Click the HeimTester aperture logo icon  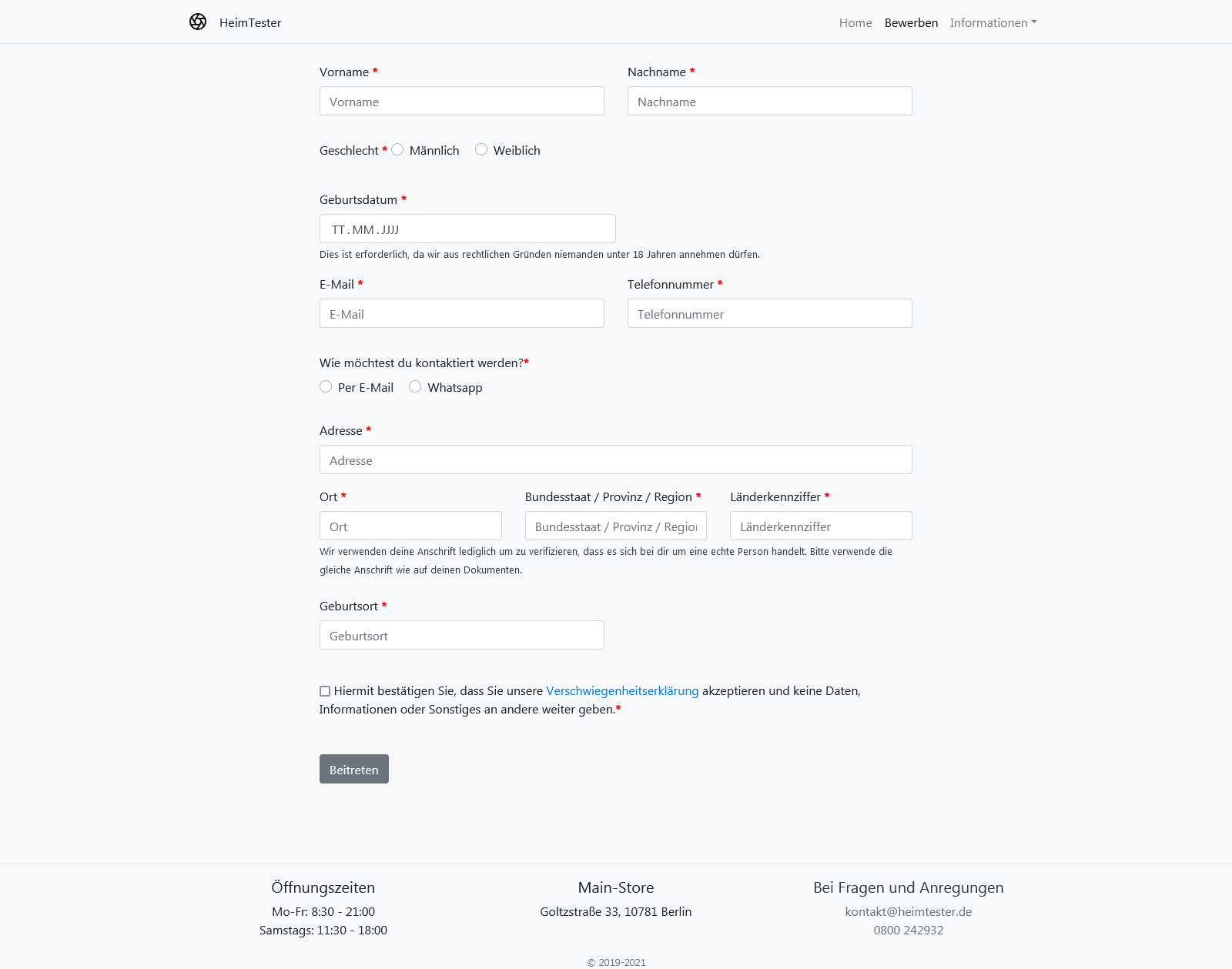coord(198,22)
